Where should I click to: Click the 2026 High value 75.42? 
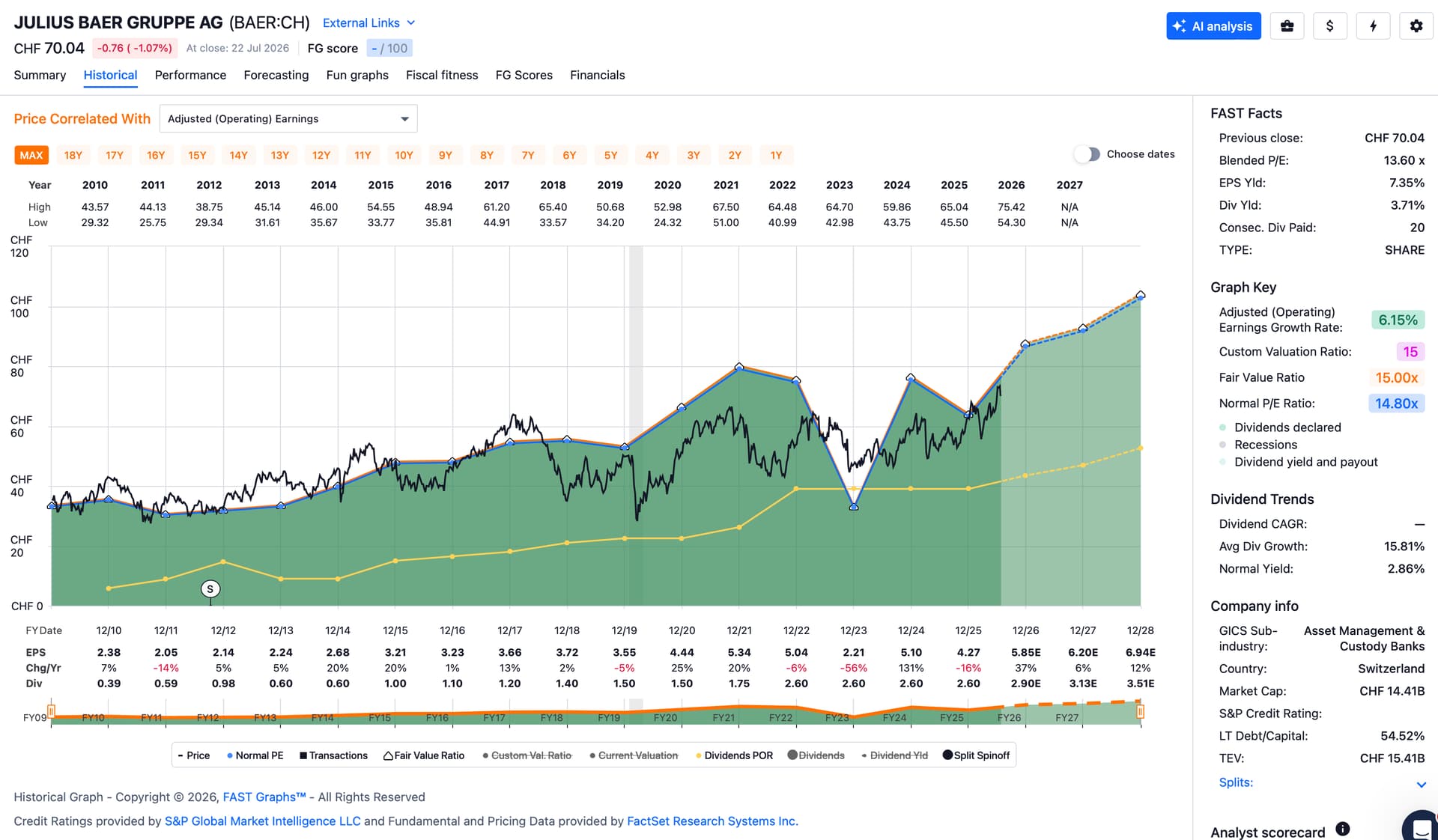pos(1011,207)
